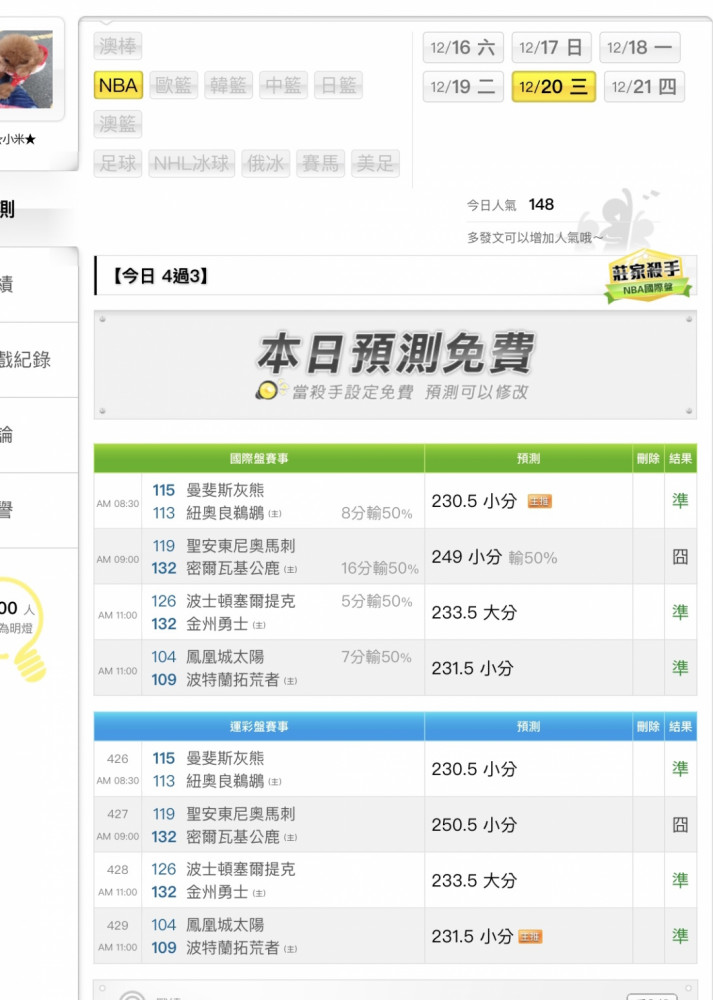
Task: Click 國際盤賽事 table header
Action: (x=259, y=459)
